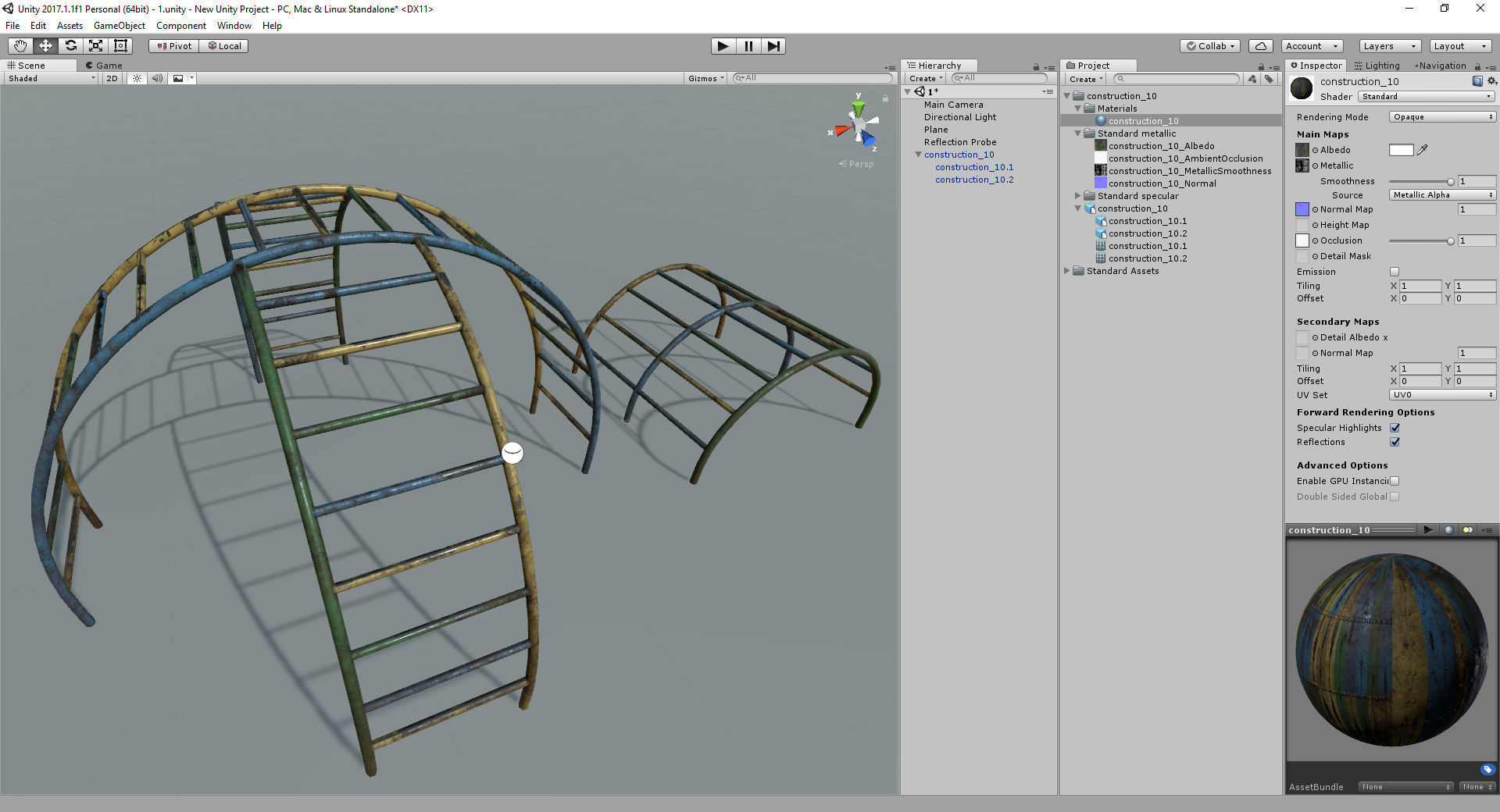Open the Cloud services icon
The image size is (1500, 812).
pos(1260,46)
